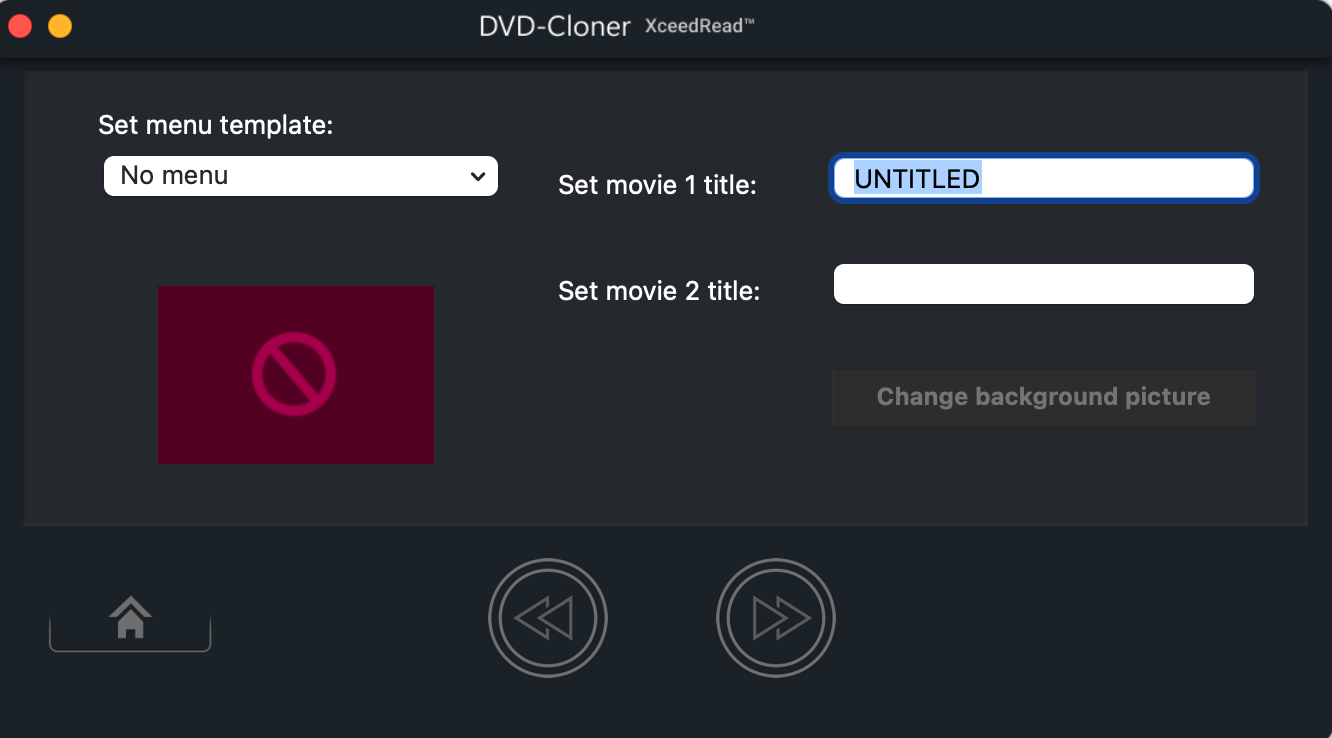This screenshot has height=738, width=1332.
Task: Select the movie 2 title field
Action: tap(1043, 284)
